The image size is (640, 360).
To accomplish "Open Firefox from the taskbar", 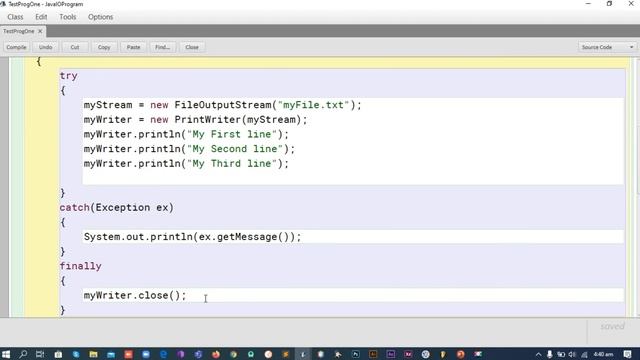I will click(216, 354).
